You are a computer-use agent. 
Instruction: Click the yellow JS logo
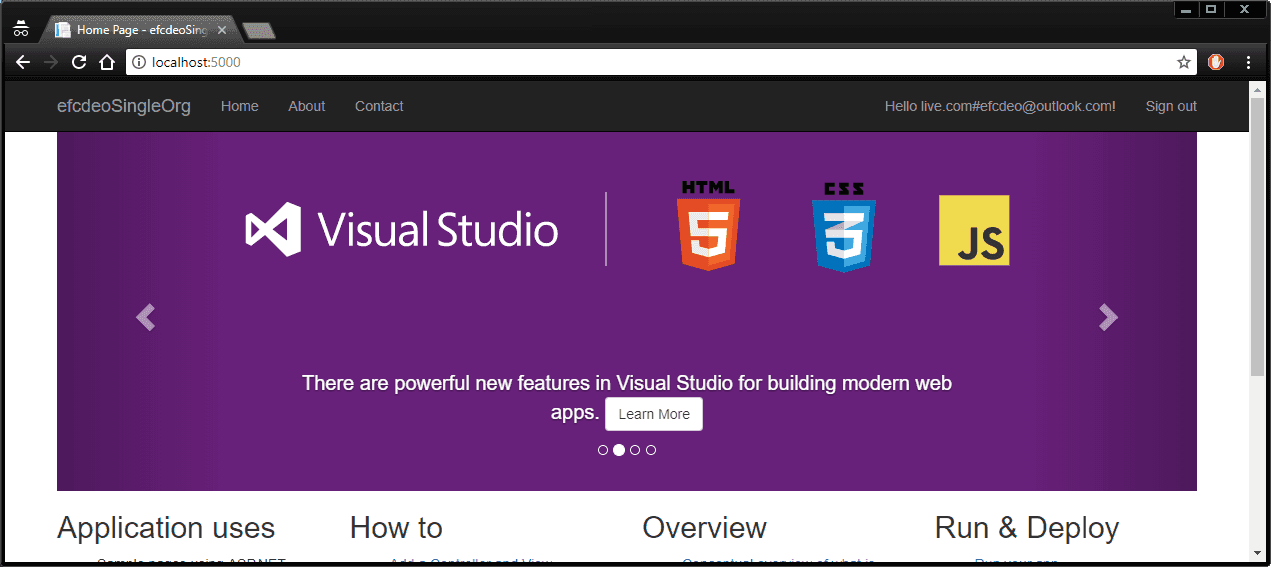(x=974, y=230)
